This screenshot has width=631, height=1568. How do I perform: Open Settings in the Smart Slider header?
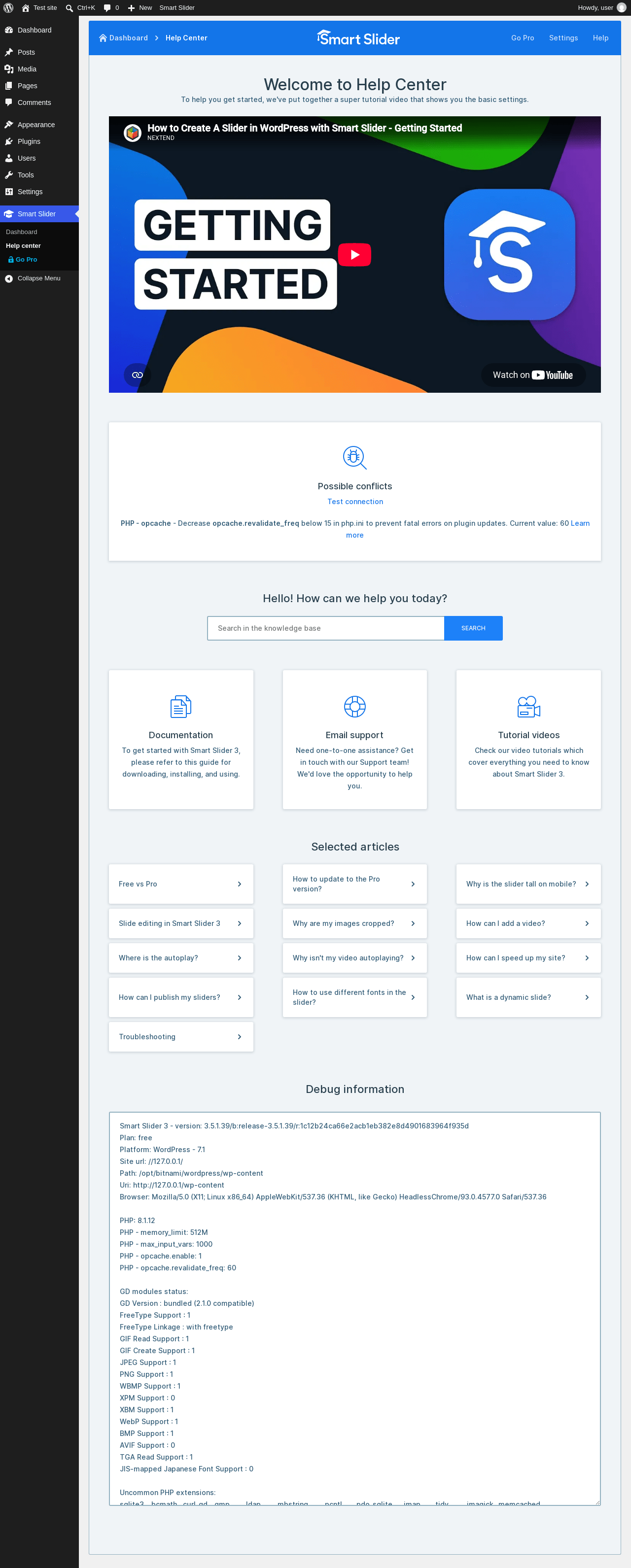[563, 38]
